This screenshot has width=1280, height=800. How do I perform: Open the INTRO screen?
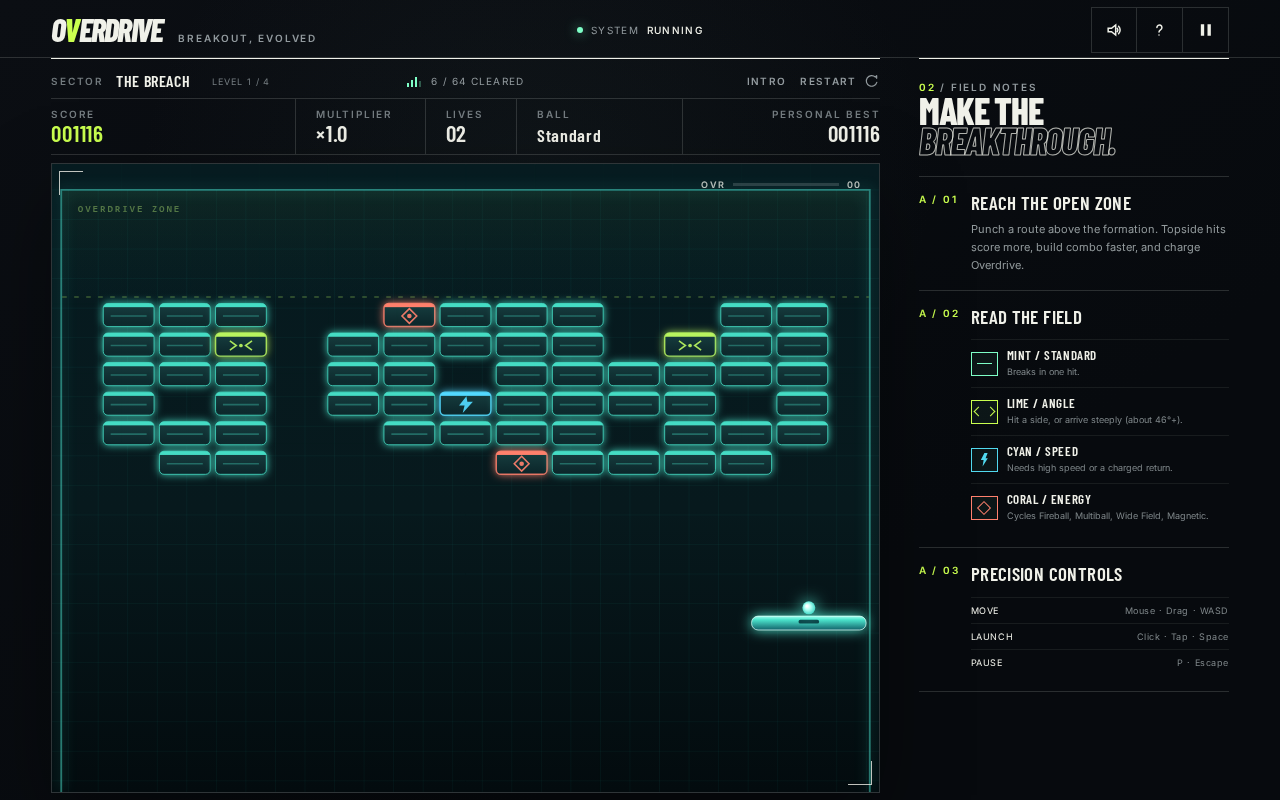tap(766, 82)
